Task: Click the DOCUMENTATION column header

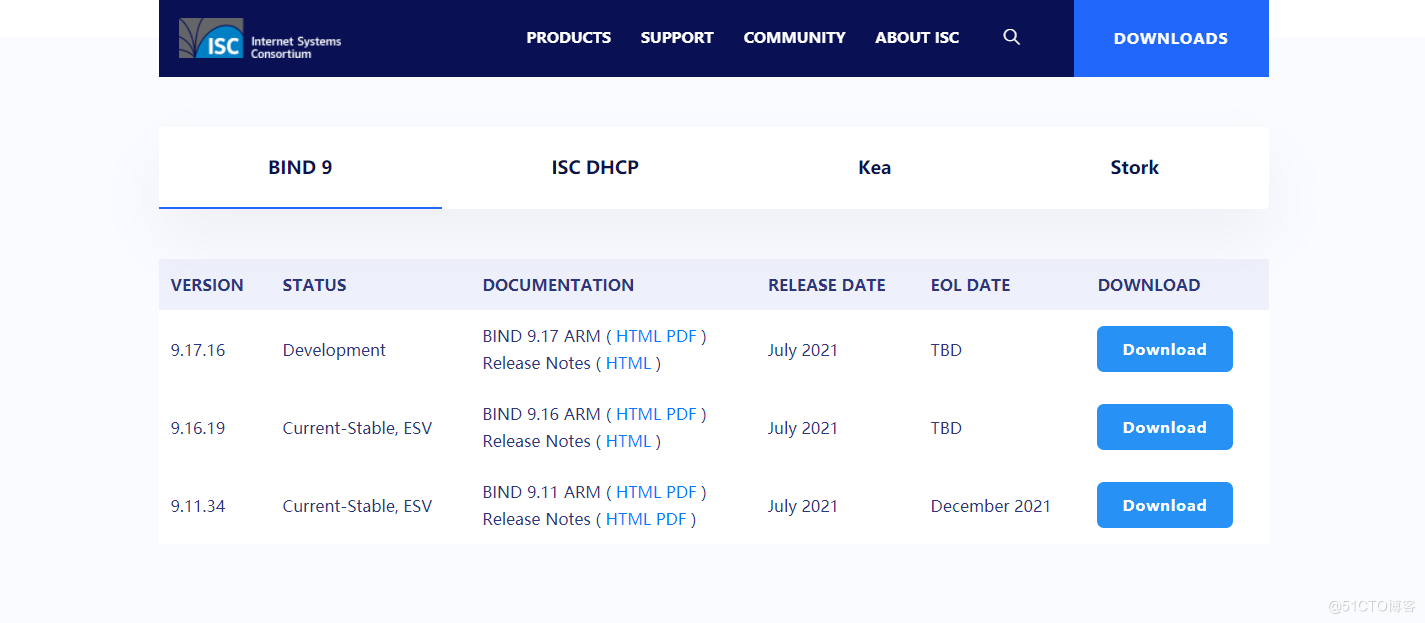Action: pyautogui.click(x=558, y=285)
